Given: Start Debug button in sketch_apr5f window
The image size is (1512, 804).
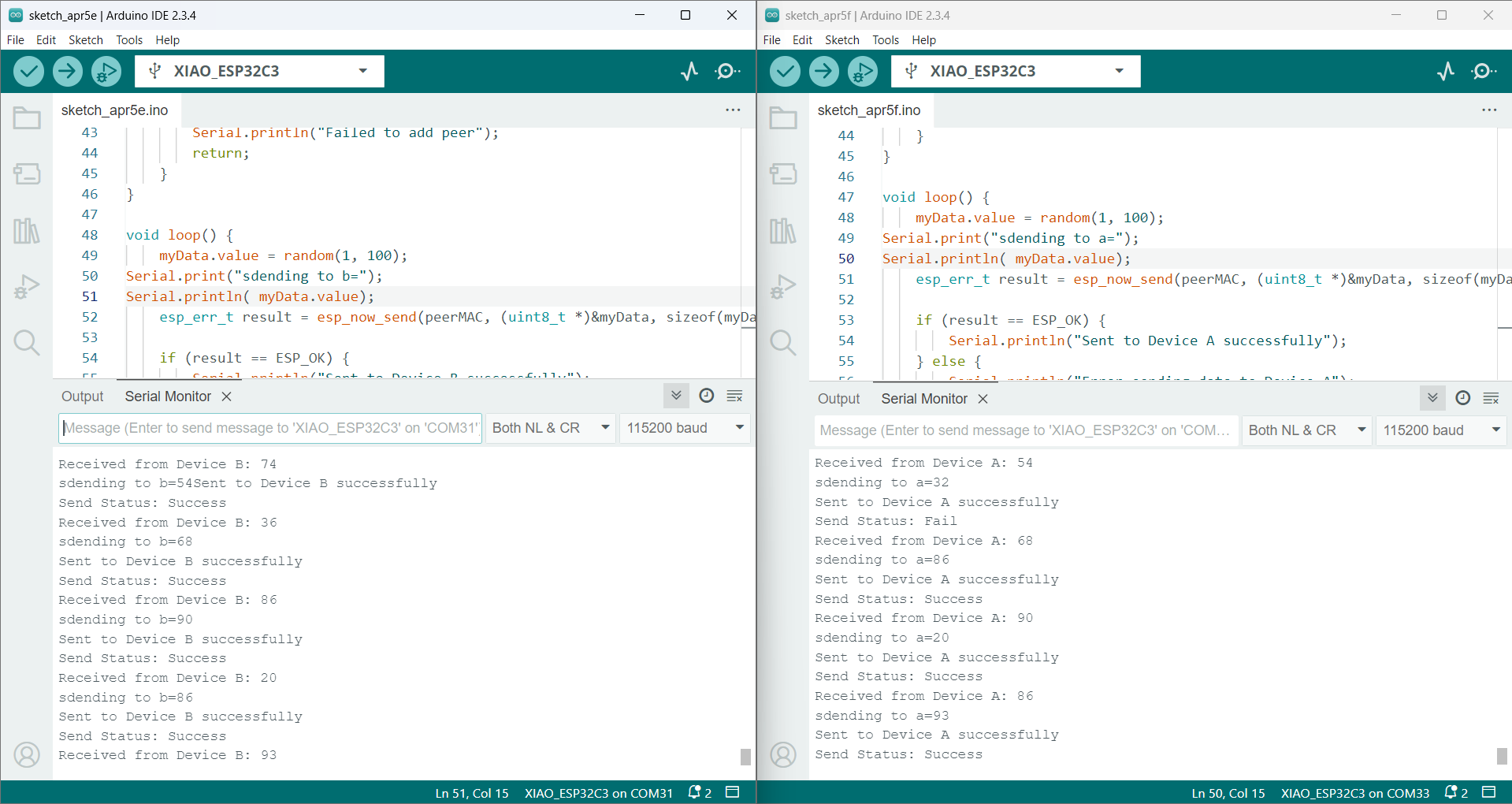Looking at the screenshot, I should [862, 72].
